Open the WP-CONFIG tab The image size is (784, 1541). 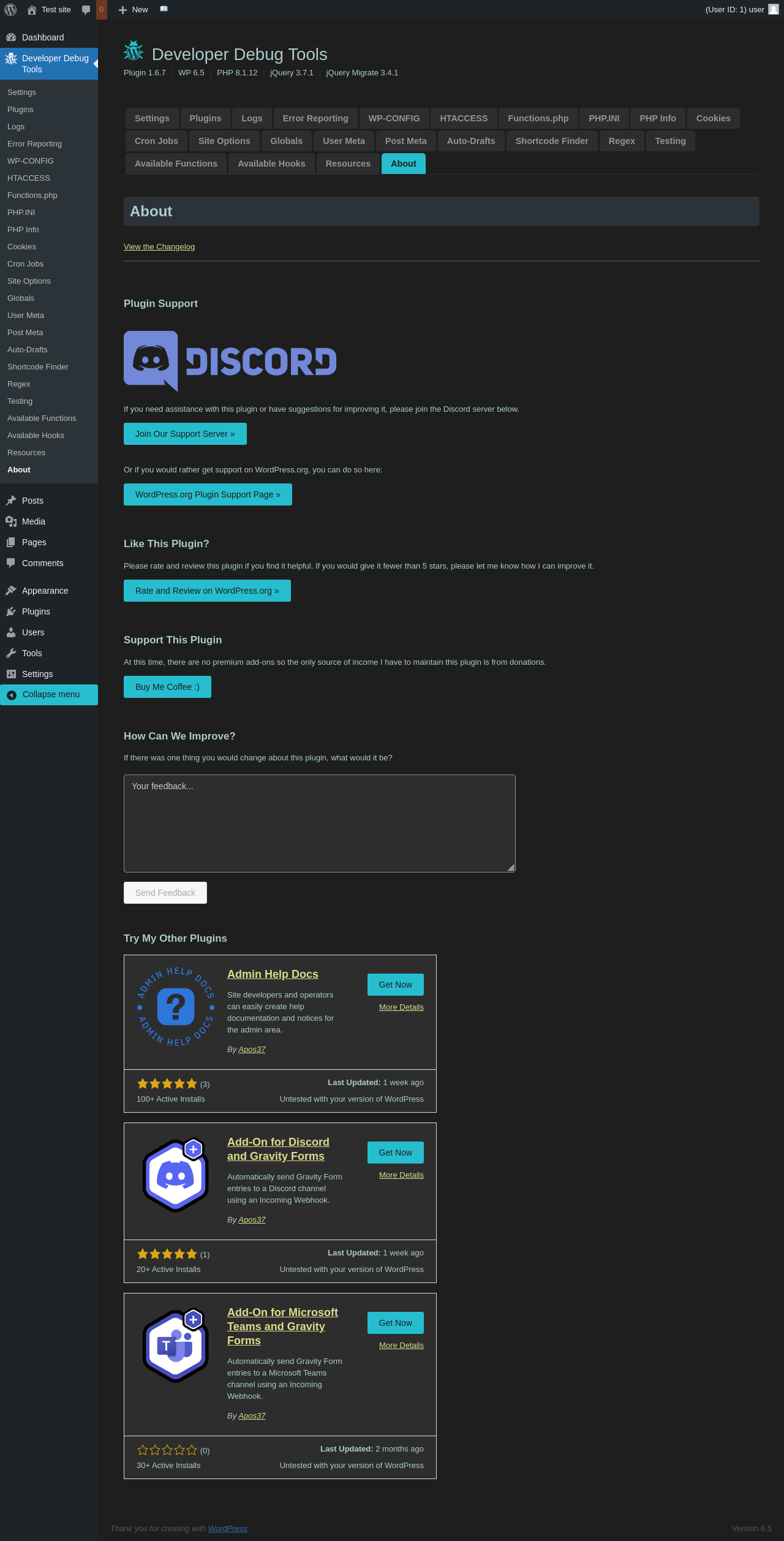click(x=394, y=118)
